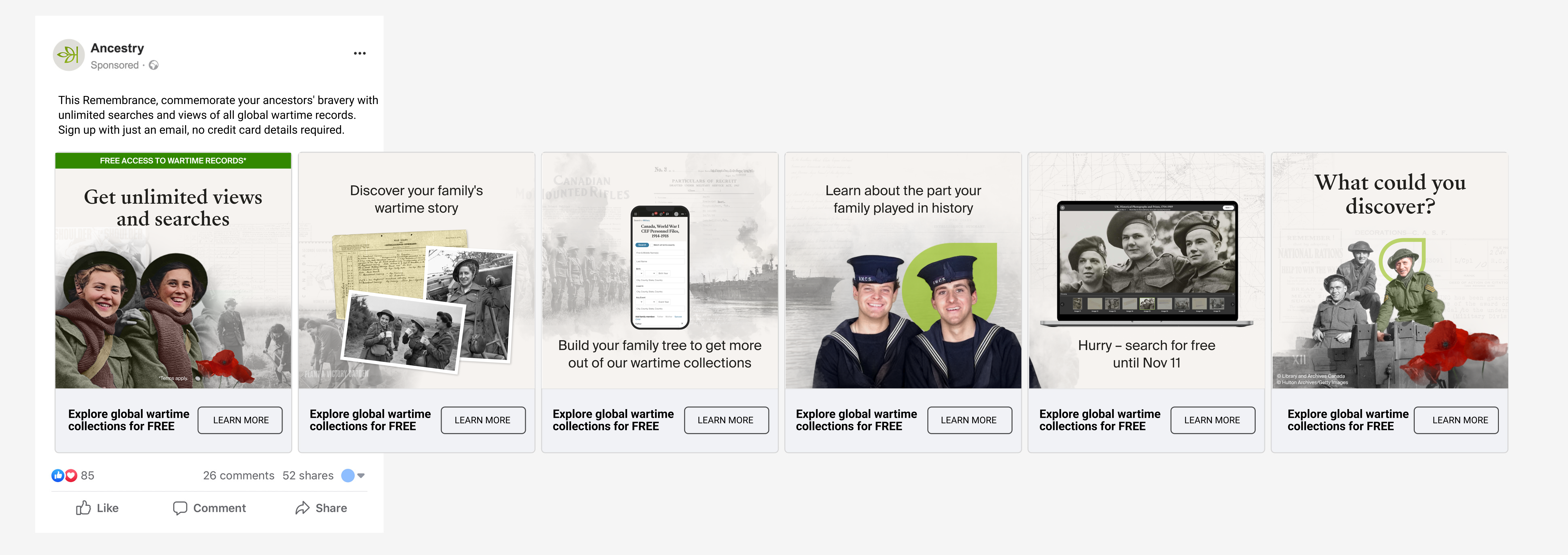Screen dimensions: 1568x555
Task: Click the red heart reaction icon
Action: coord(71,475)
